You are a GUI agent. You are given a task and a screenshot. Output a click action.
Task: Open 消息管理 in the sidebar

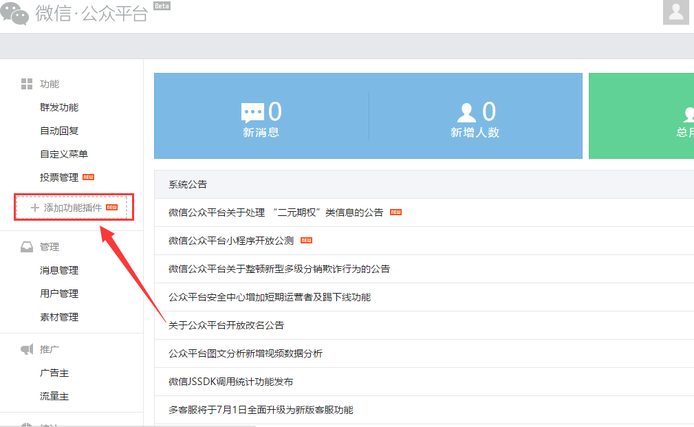coord(59,270)
